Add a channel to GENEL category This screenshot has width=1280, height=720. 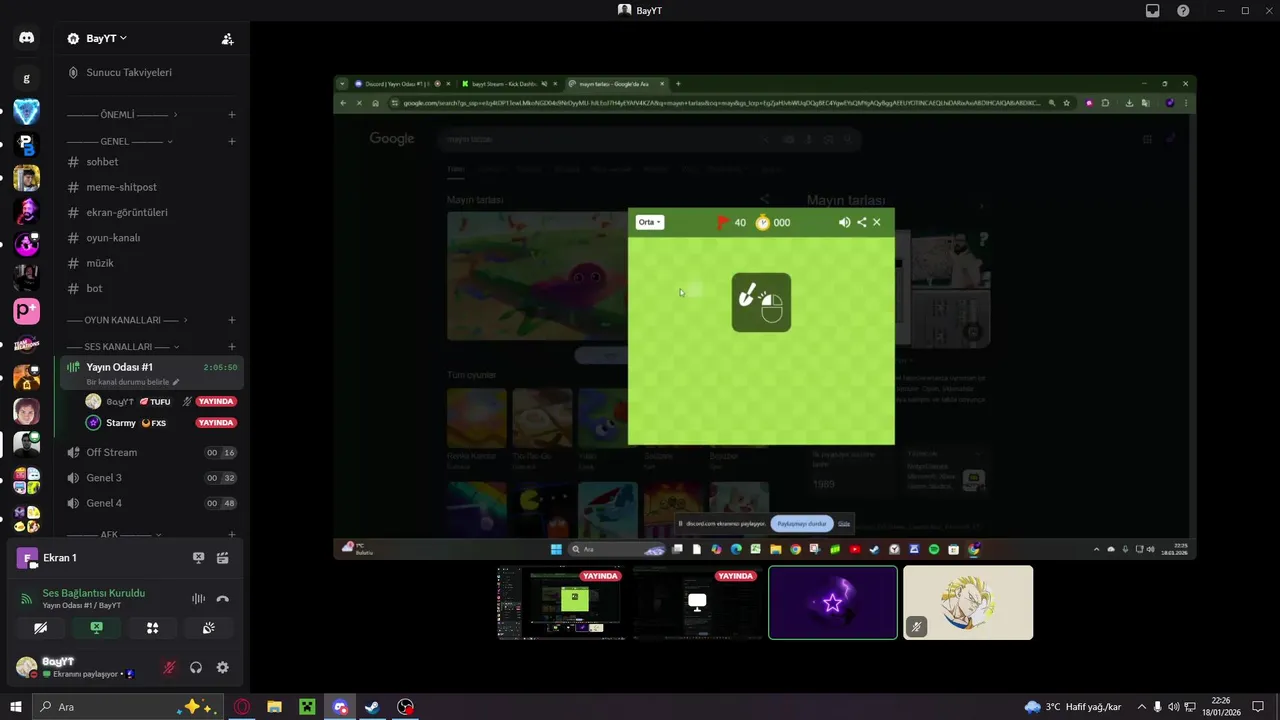[232, 141]
